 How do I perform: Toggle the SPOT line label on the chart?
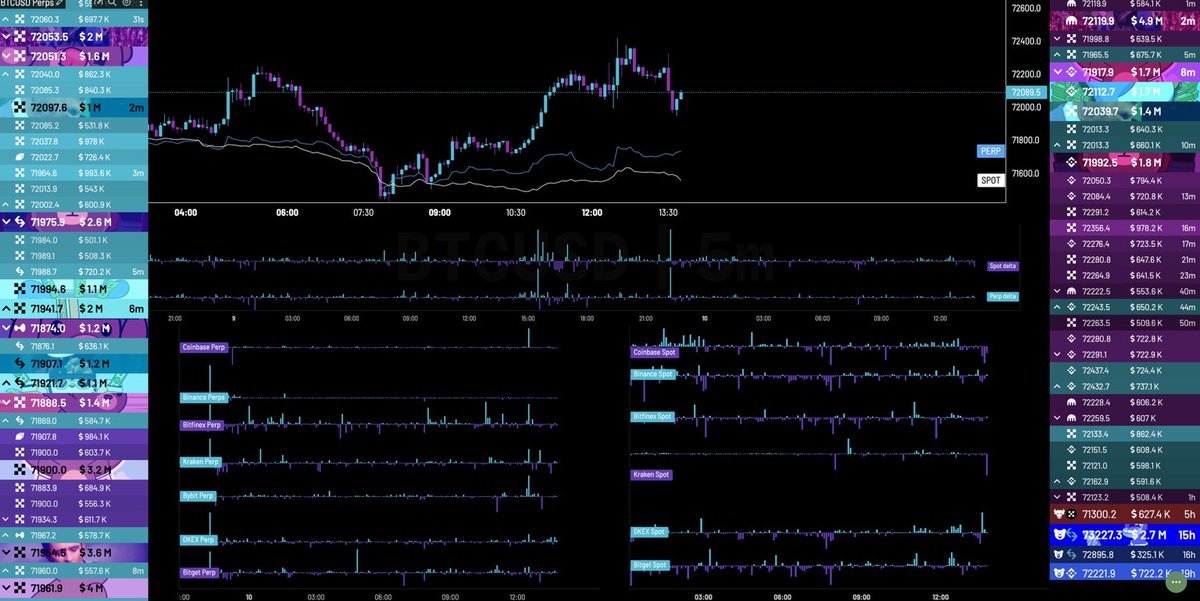coord(990,180)
